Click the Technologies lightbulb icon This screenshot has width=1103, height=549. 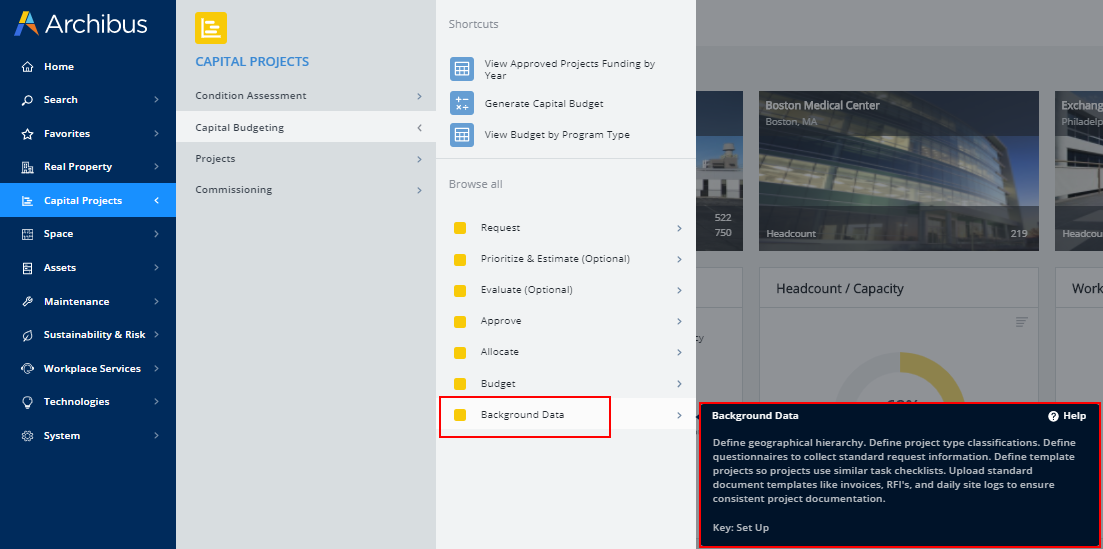coord(27,402)
